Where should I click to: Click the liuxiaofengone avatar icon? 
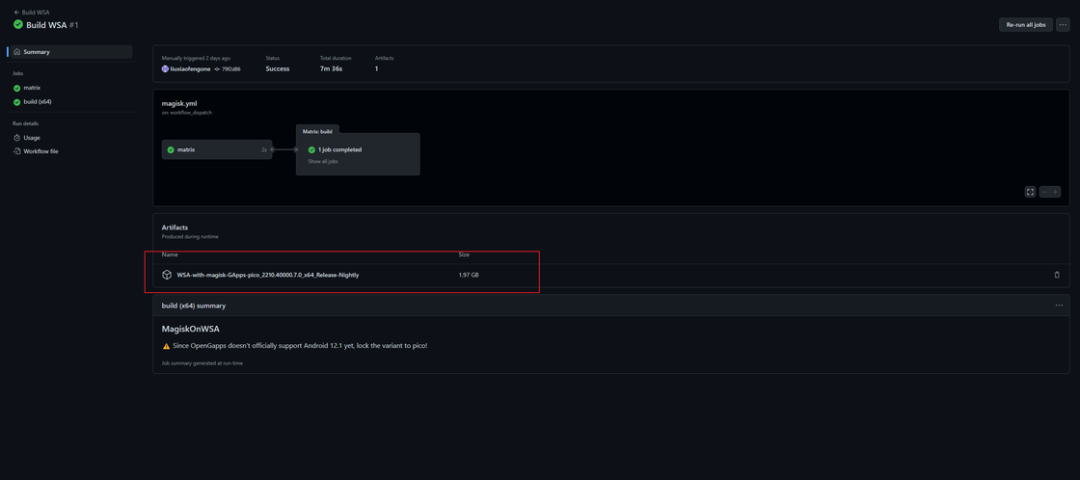pyautogui.click(x=165, y=69)
